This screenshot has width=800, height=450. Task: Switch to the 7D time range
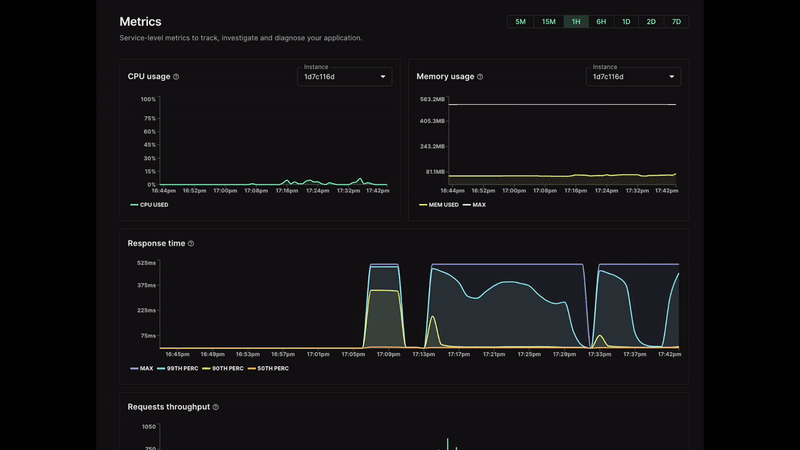pyautogui.click(x=676, y=21)
